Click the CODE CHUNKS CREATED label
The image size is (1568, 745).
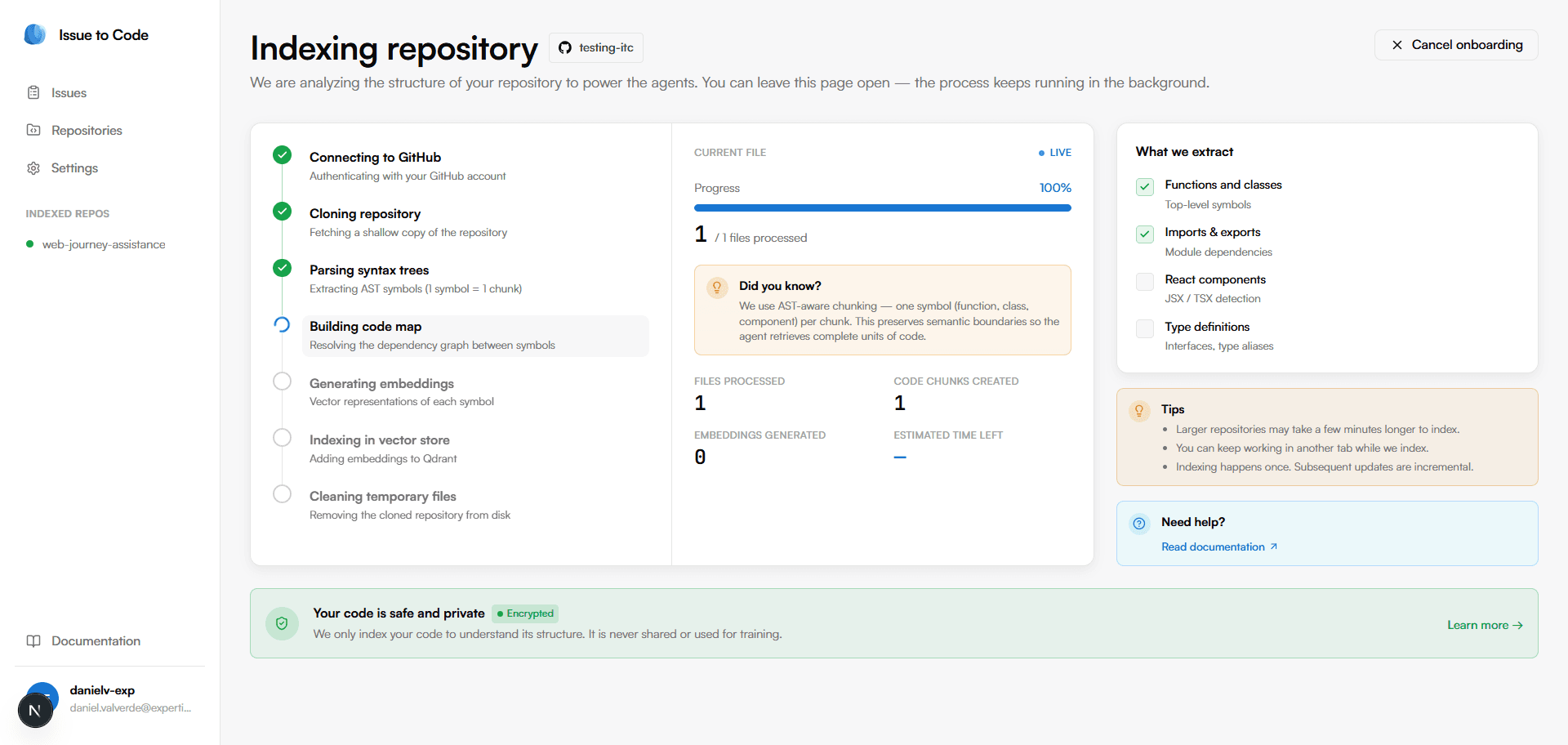pyautogui.click(x=955, y=381)
